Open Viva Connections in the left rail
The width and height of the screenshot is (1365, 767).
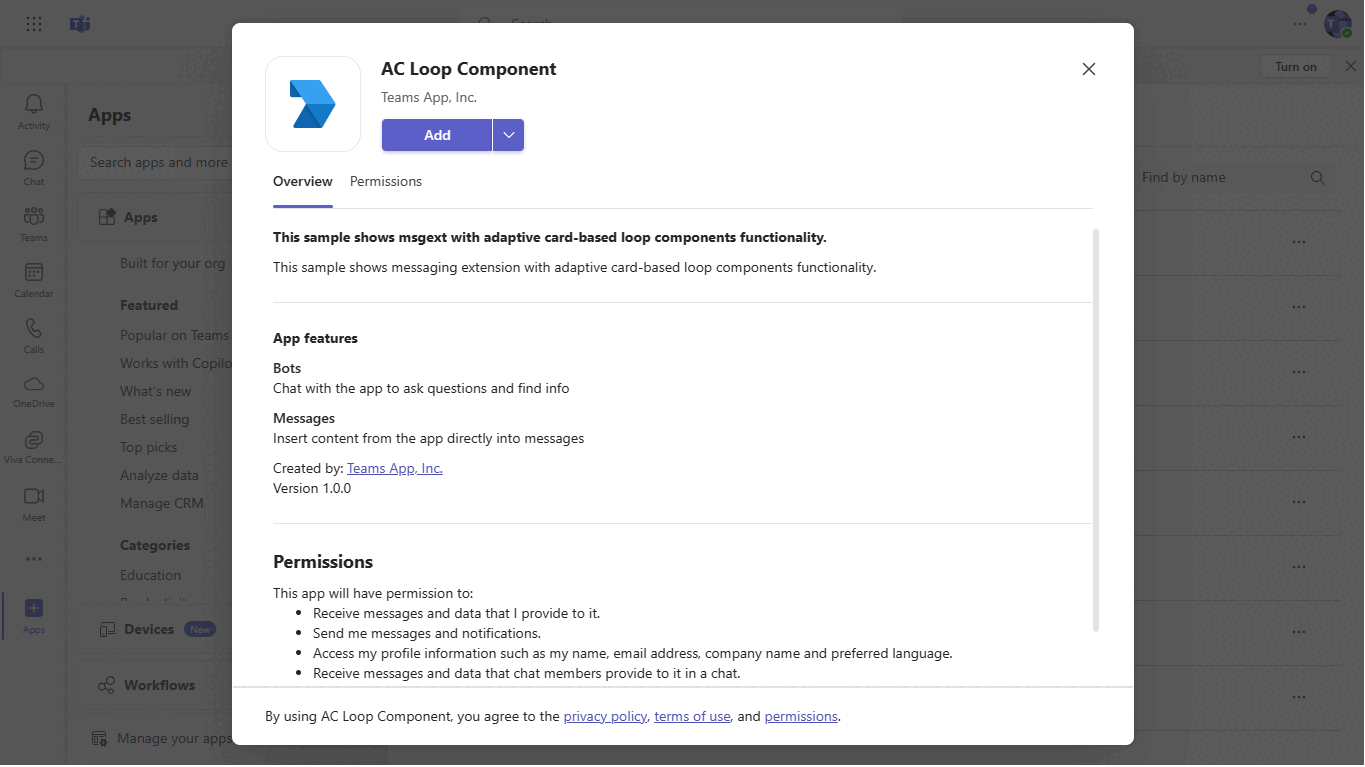point(34,447)
